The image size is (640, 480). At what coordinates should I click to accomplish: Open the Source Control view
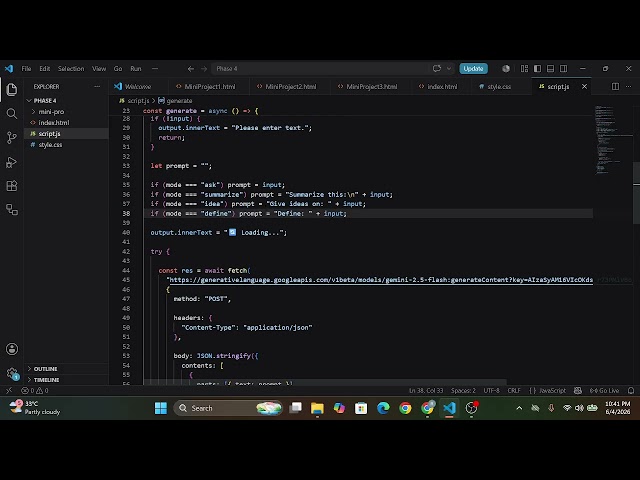pyautogui.click(x=12, y=138)
